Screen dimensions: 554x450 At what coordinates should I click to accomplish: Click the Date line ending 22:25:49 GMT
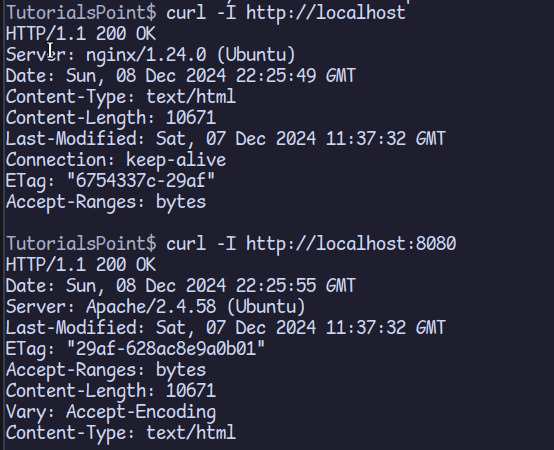(181, 76)
